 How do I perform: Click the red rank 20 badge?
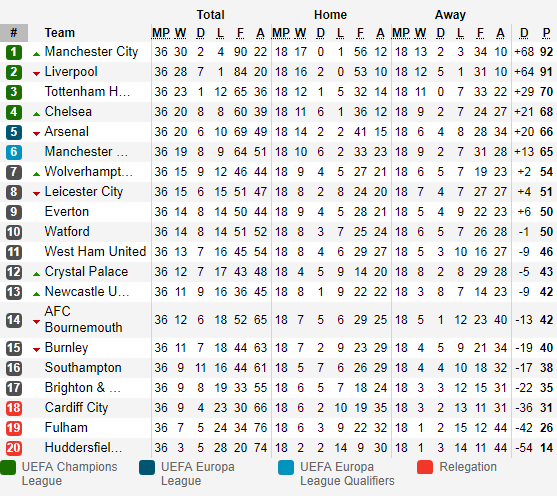click(14, 448)
